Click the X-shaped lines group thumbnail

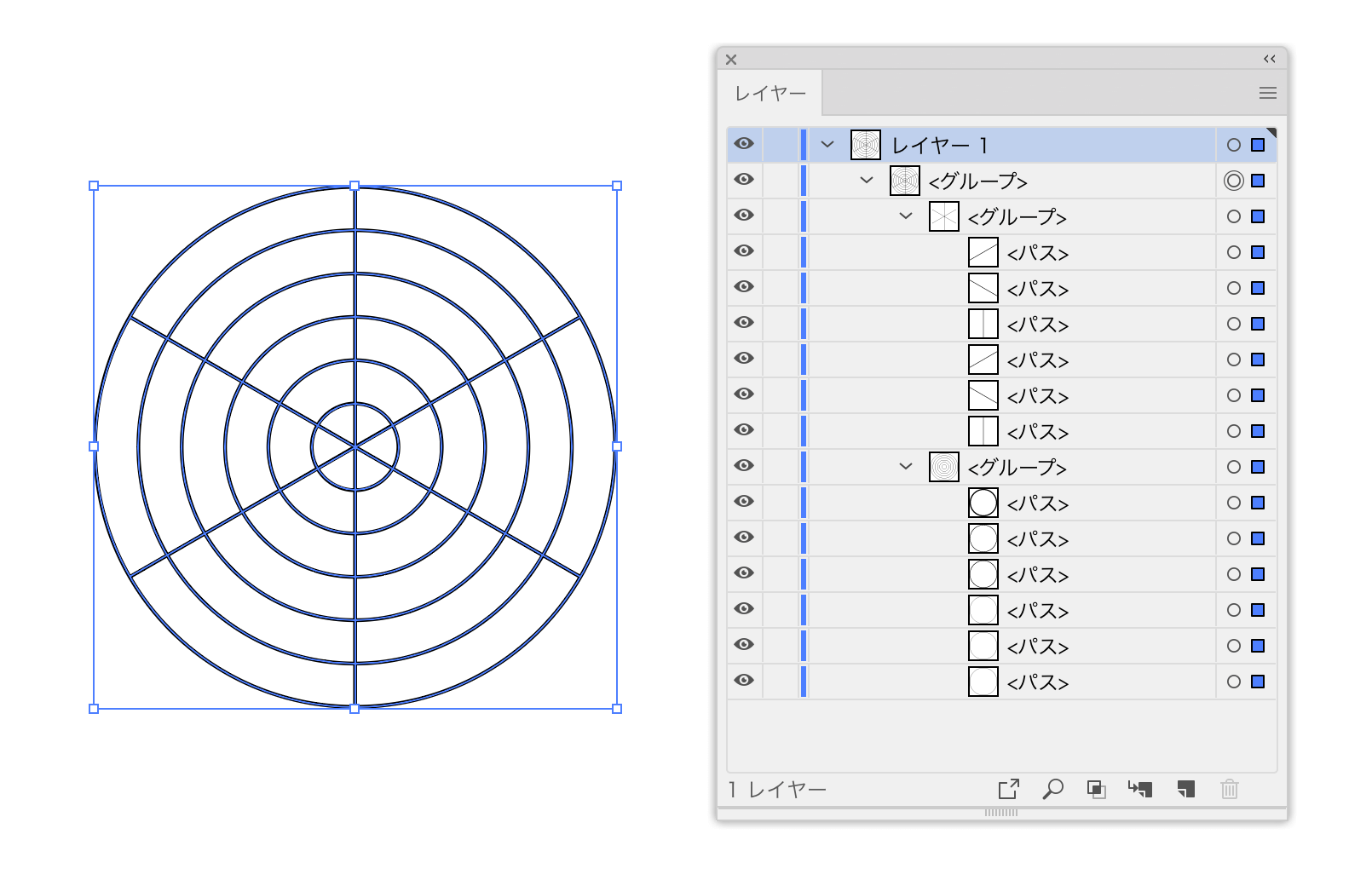click(x=944, y=216)
